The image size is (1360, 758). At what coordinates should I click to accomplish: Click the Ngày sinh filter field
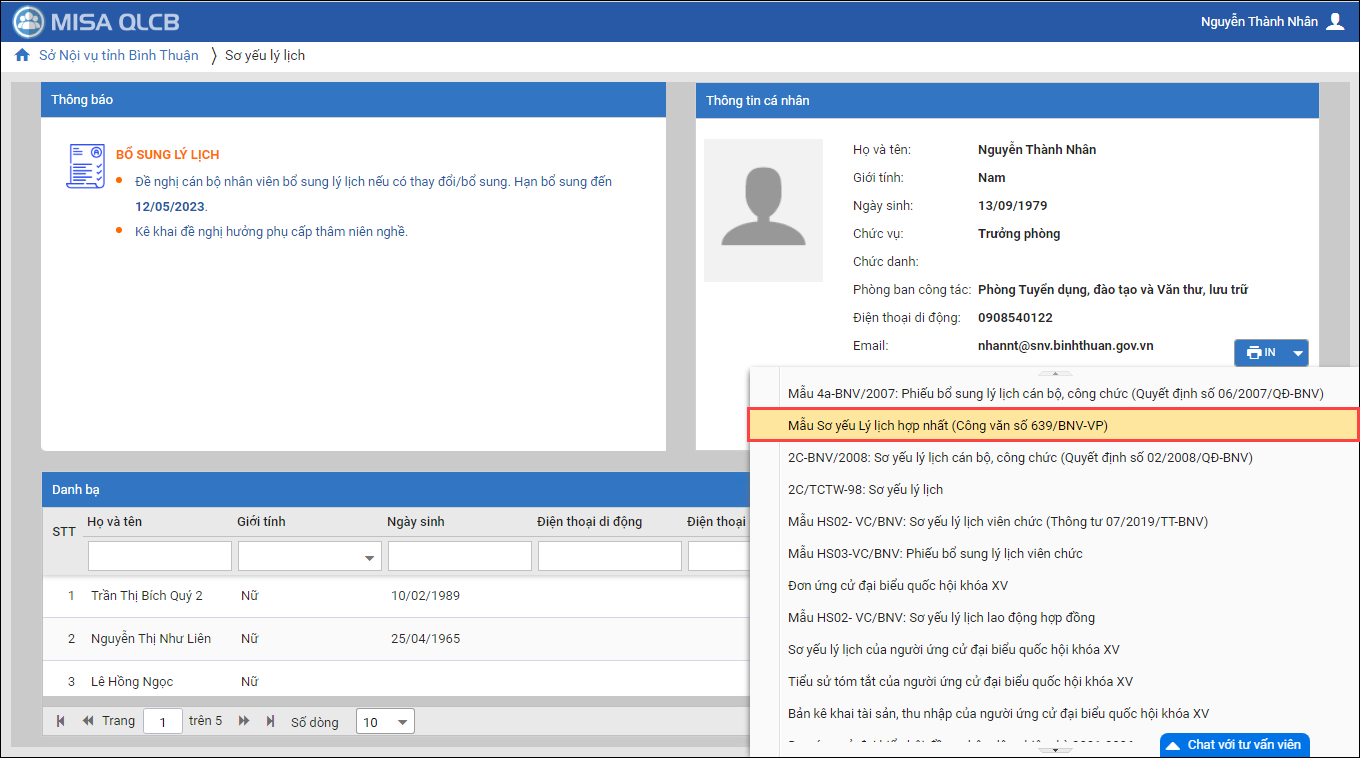pyautogui.click(x=459, y=556)
